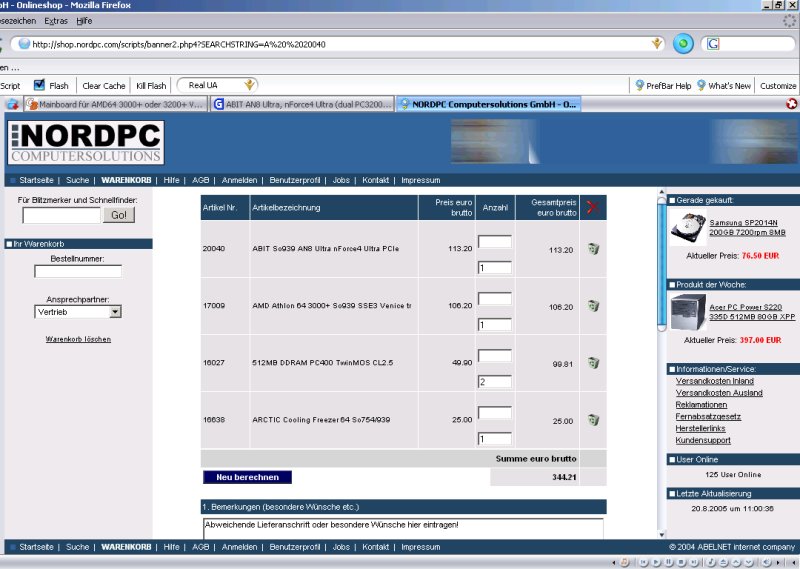Toggle the Flash checkbox in PrefBar

tap(39, 85)
